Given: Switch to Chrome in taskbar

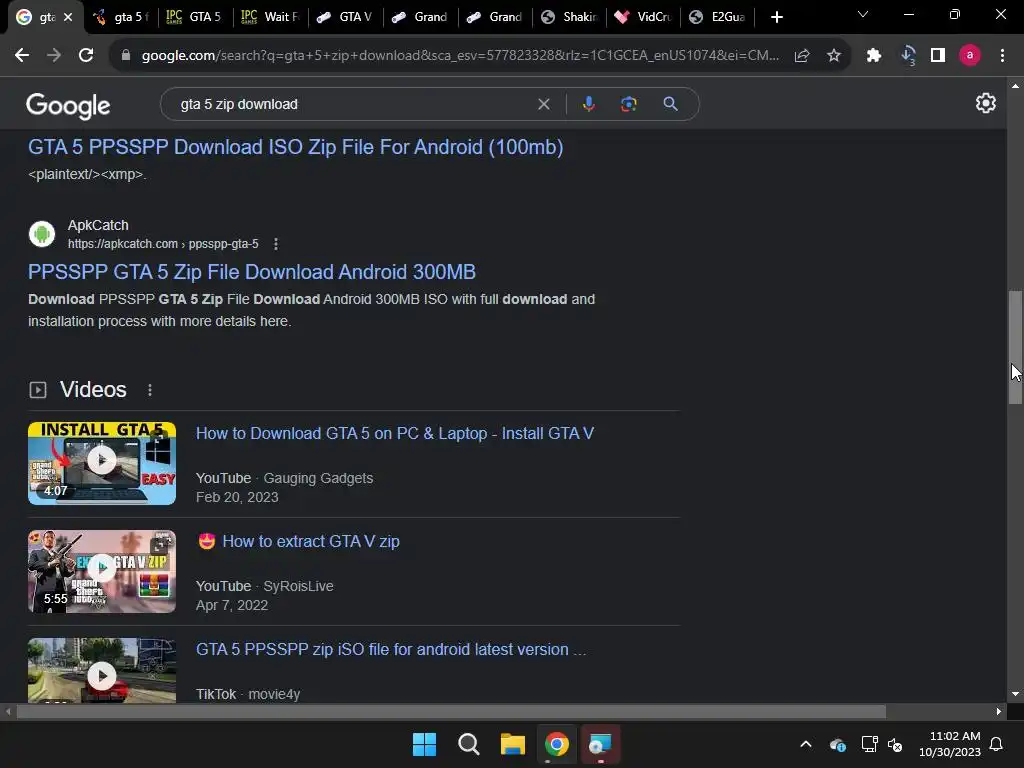Looking at the screenshot, I should tap(557, 744).
